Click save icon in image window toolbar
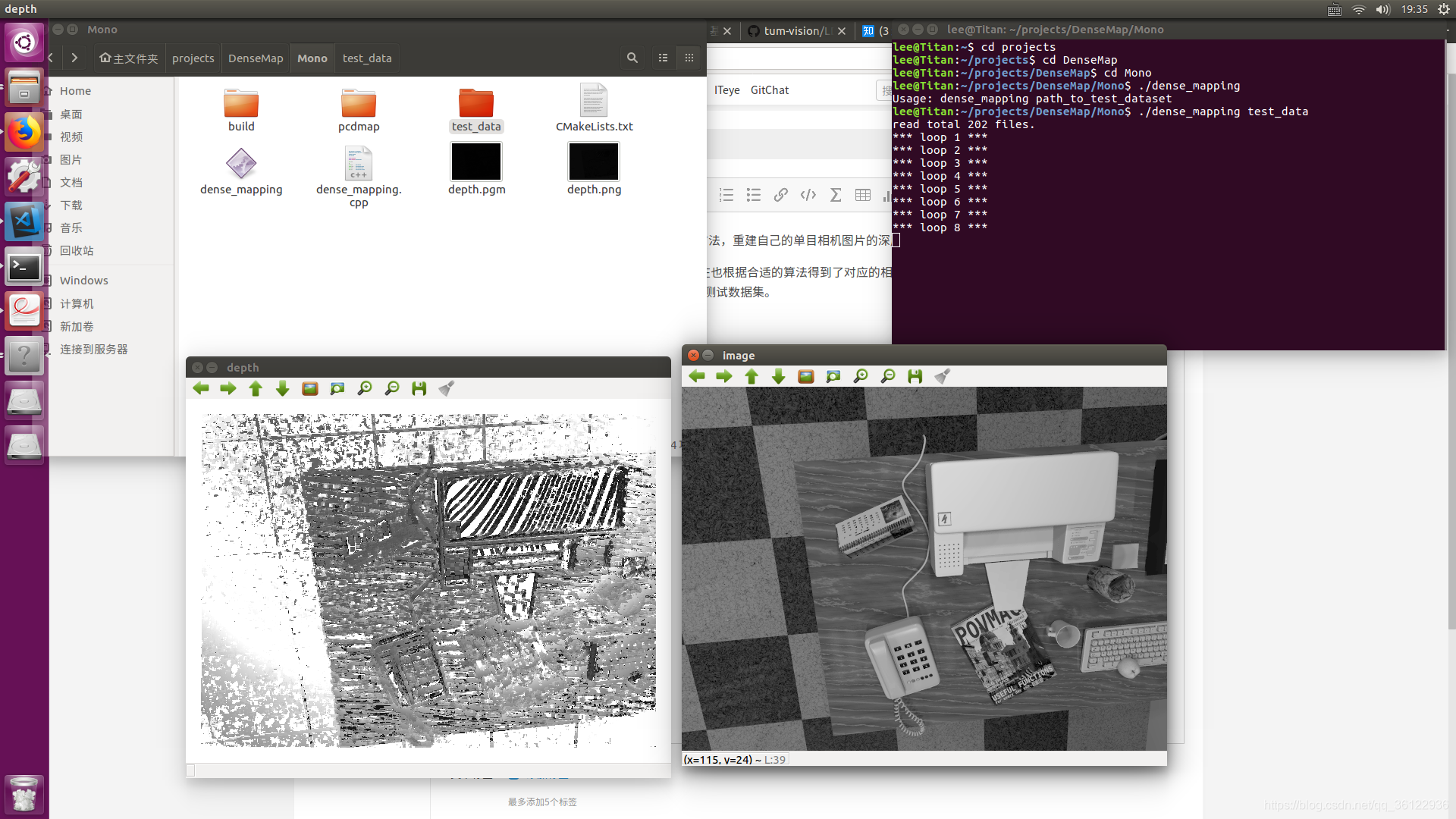This screenshot has width=1456, height=819. pos(915,376)
